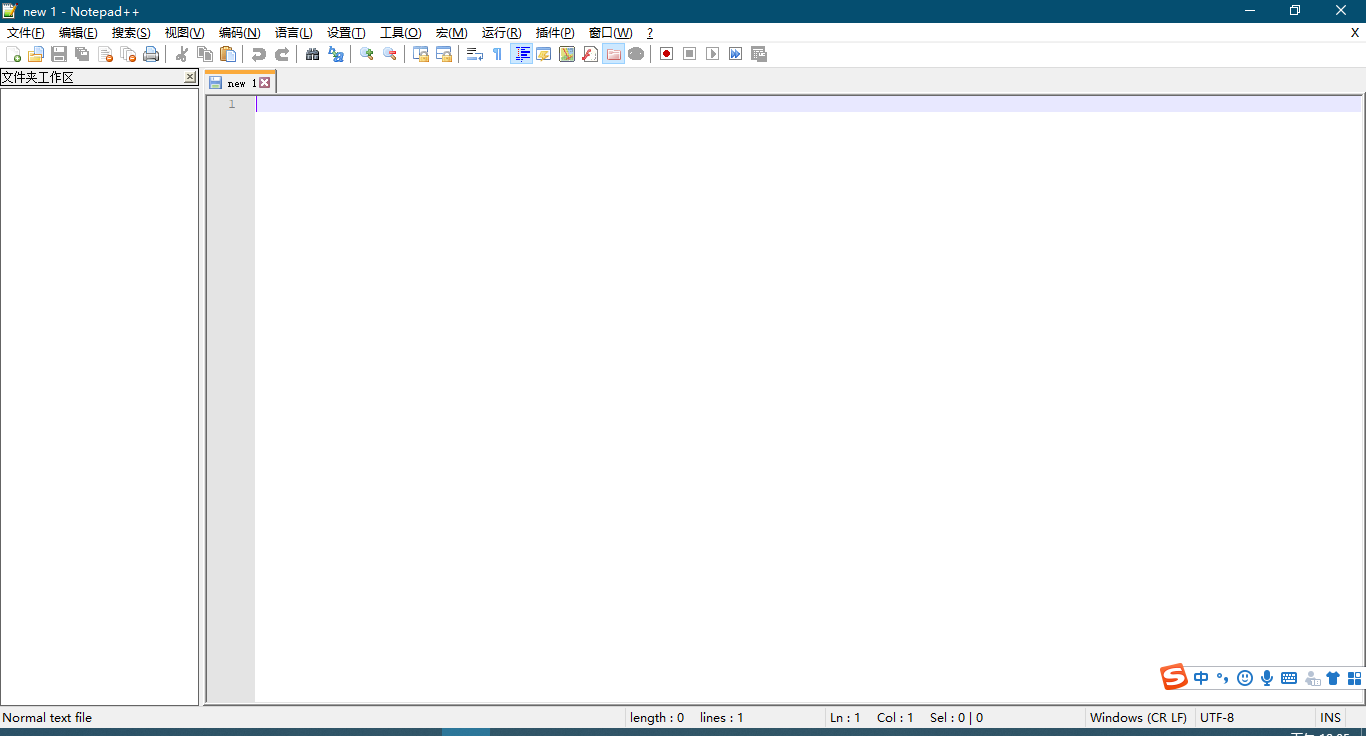Click the Print icon in toolbar
The height and width of the screenshot is (736, 1366).
click(x=151, y=54)
